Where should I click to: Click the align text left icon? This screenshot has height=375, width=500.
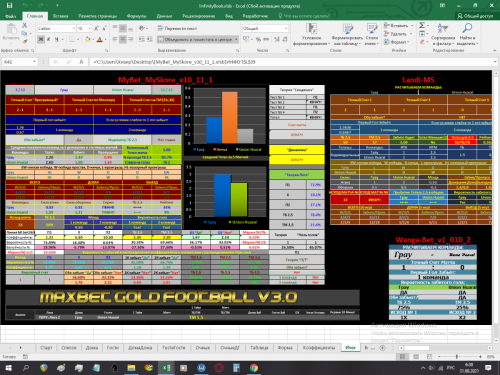click(115, 39)
